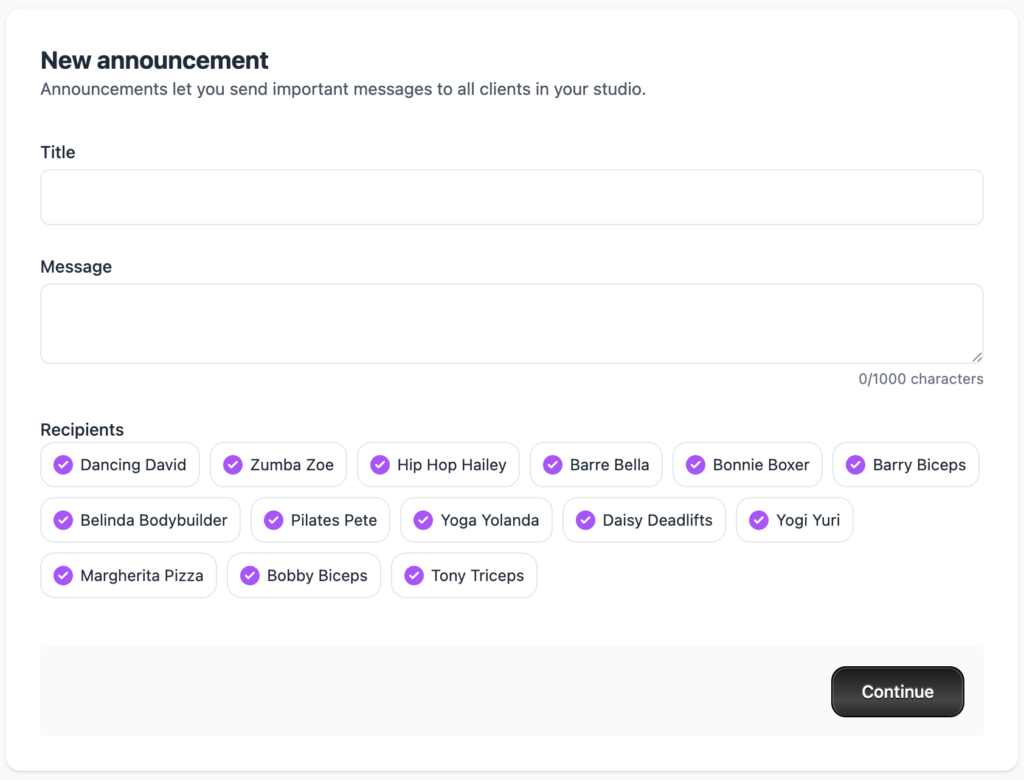Click into the Message text area
The height and width of the screenshot is (780, 1024).
[x=511, y=323]
